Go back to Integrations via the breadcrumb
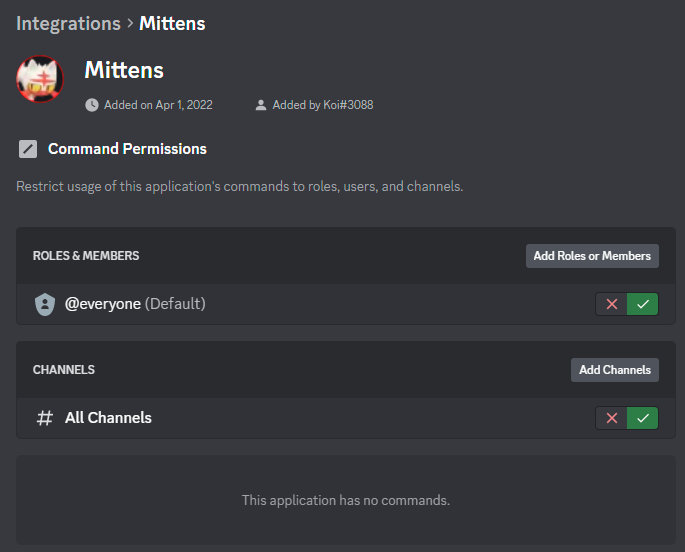Viewport: 685px width, 552px height. (x=67, y=23)
